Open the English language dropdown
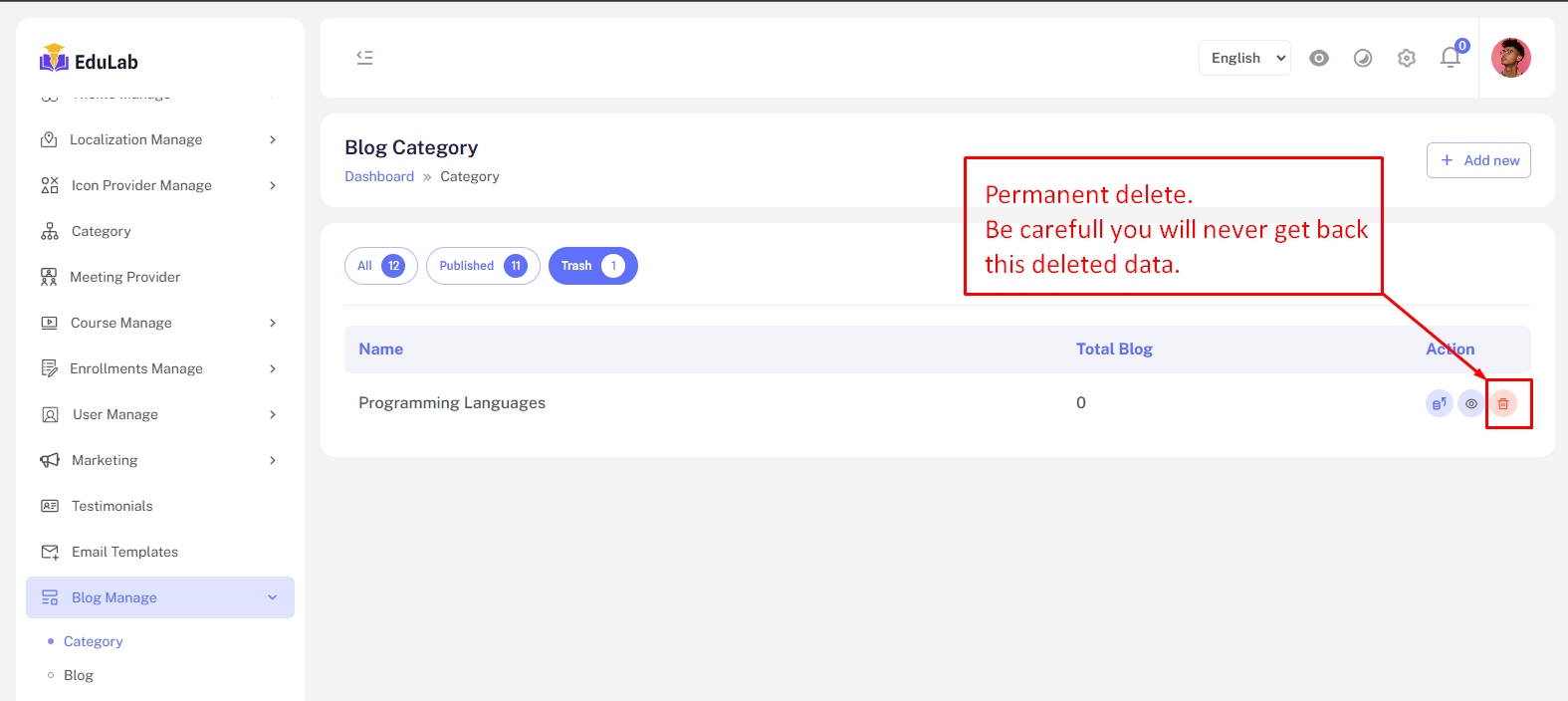The height and width of the screenshot is (701, 1568). click(x=1244, y=58)
